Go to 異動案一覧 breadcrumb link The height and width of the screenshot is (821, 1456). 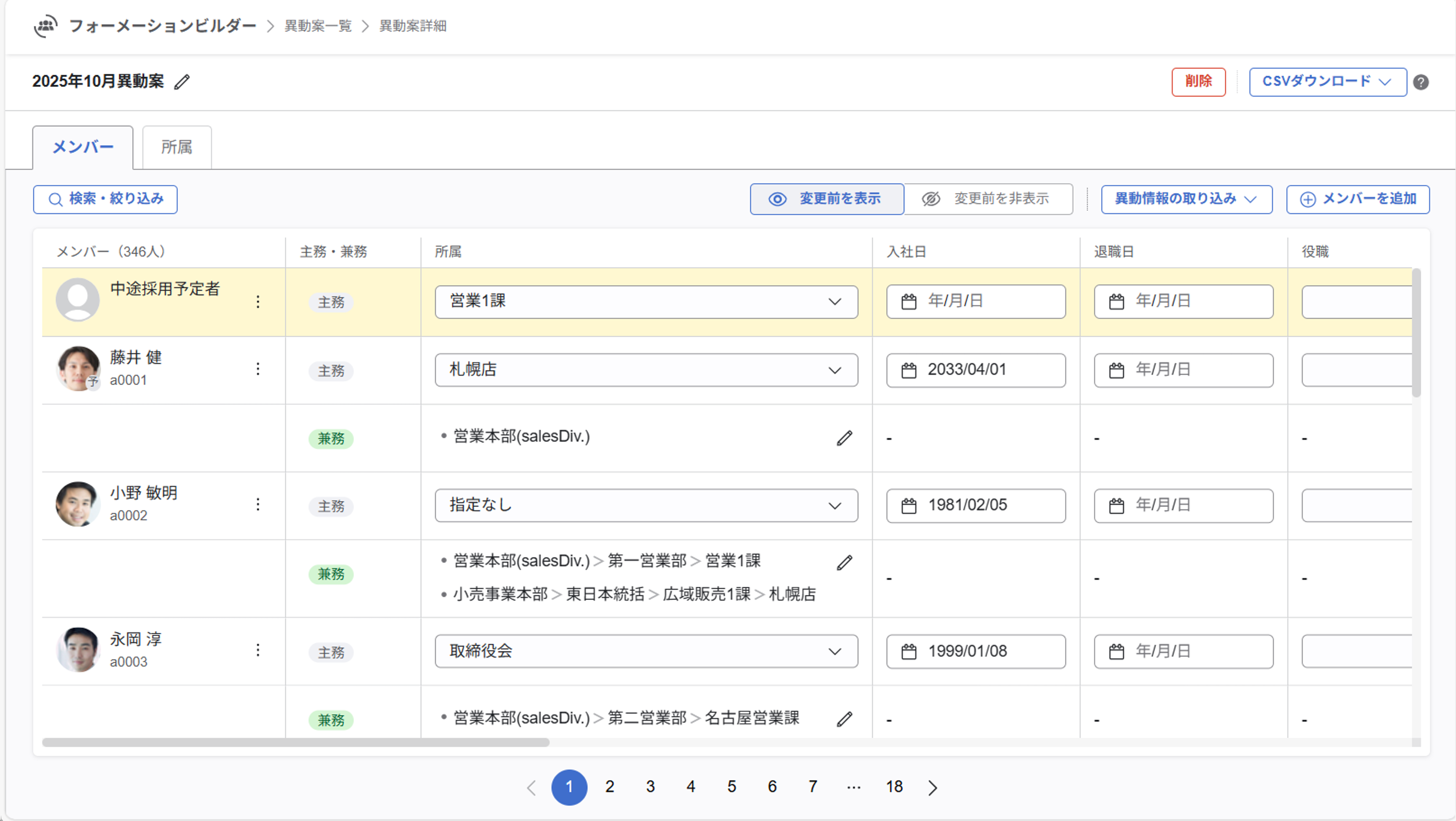pos(318,26)
